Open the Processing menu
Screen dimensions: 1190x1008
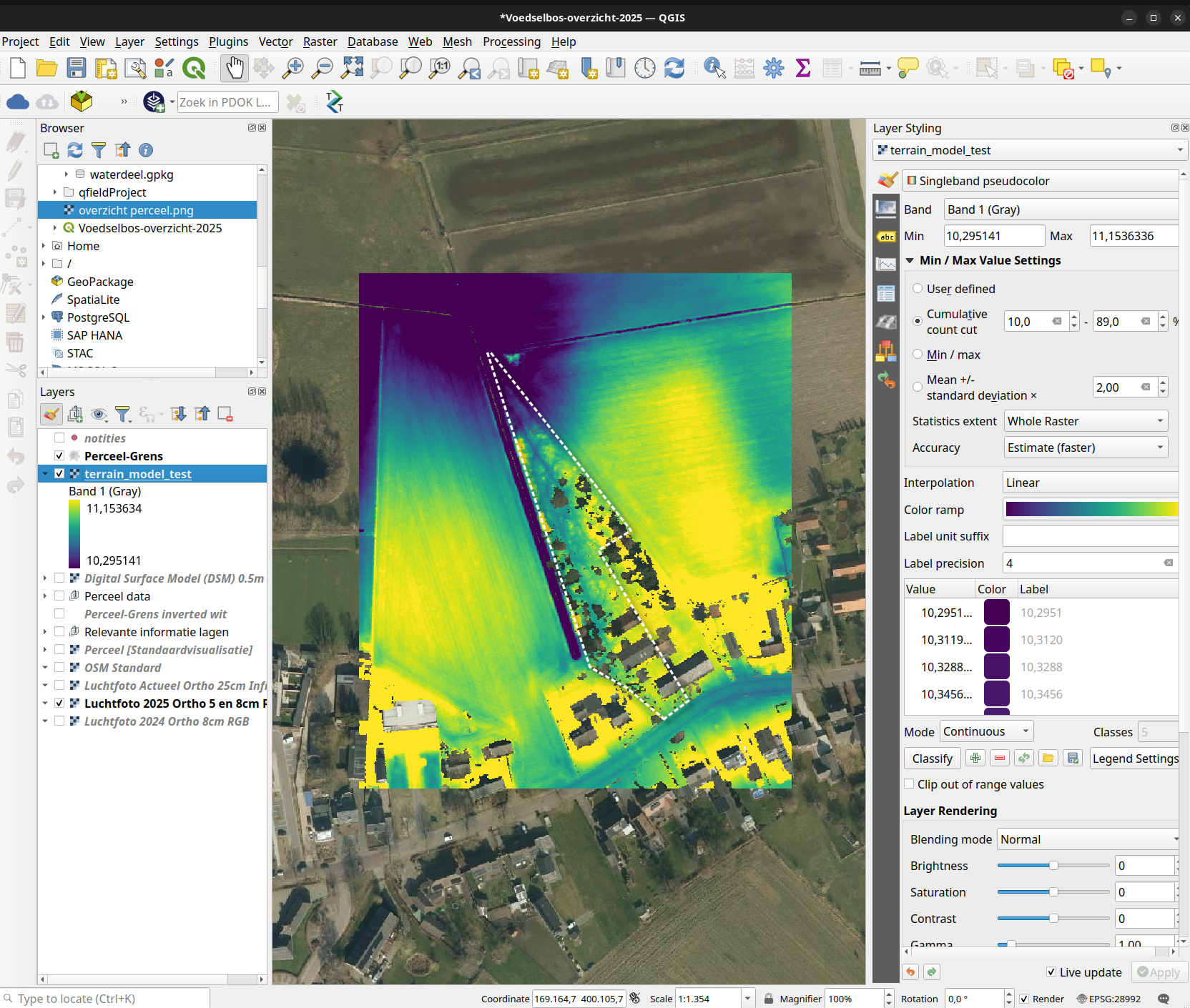click(511, 41)
